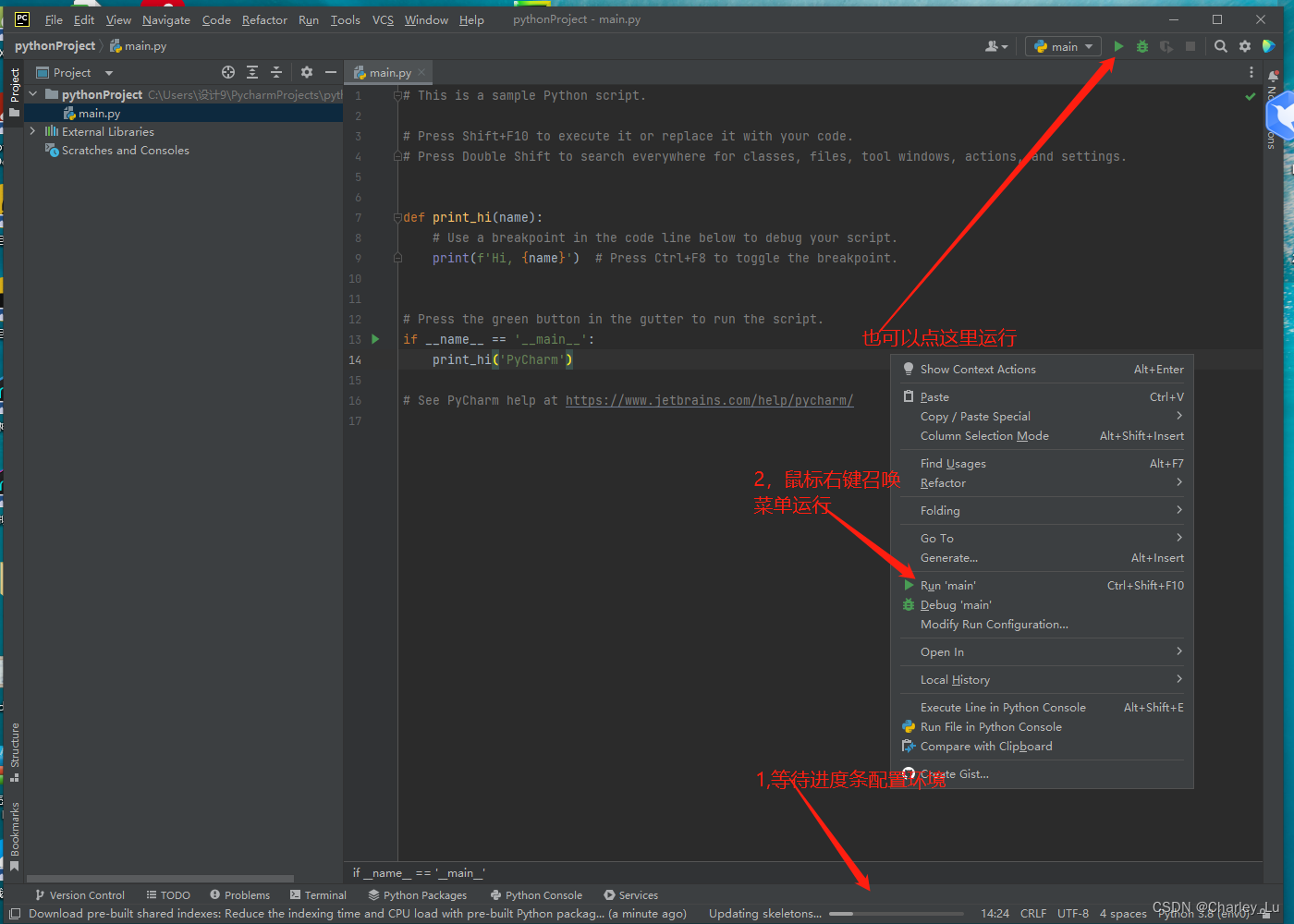Click the 4 spaces indent setting
Image resolution: width=1294 pixels, height=924 pixels.
(1123, 914)
